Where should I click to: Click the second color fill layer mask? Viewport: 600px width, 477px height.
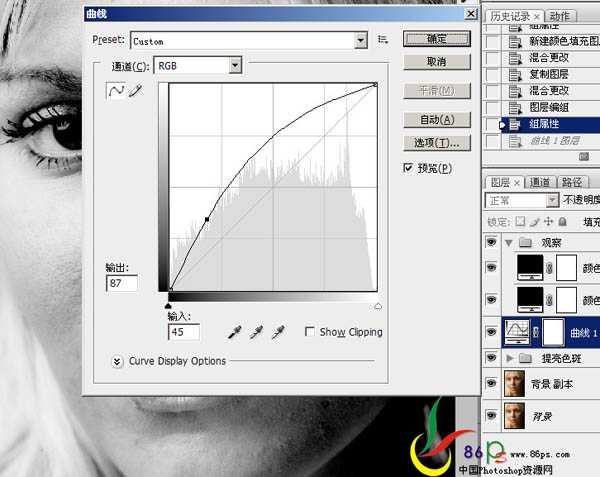[566, 300]
